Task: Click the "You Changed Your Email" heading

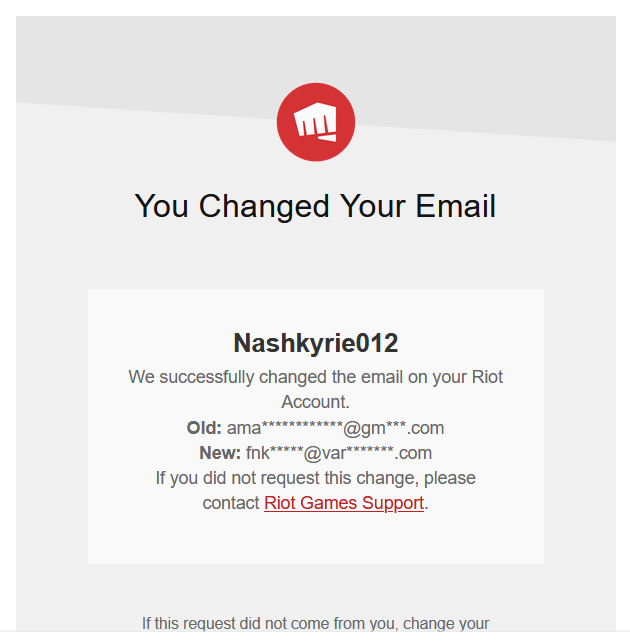Action: (x=315, y=206)
